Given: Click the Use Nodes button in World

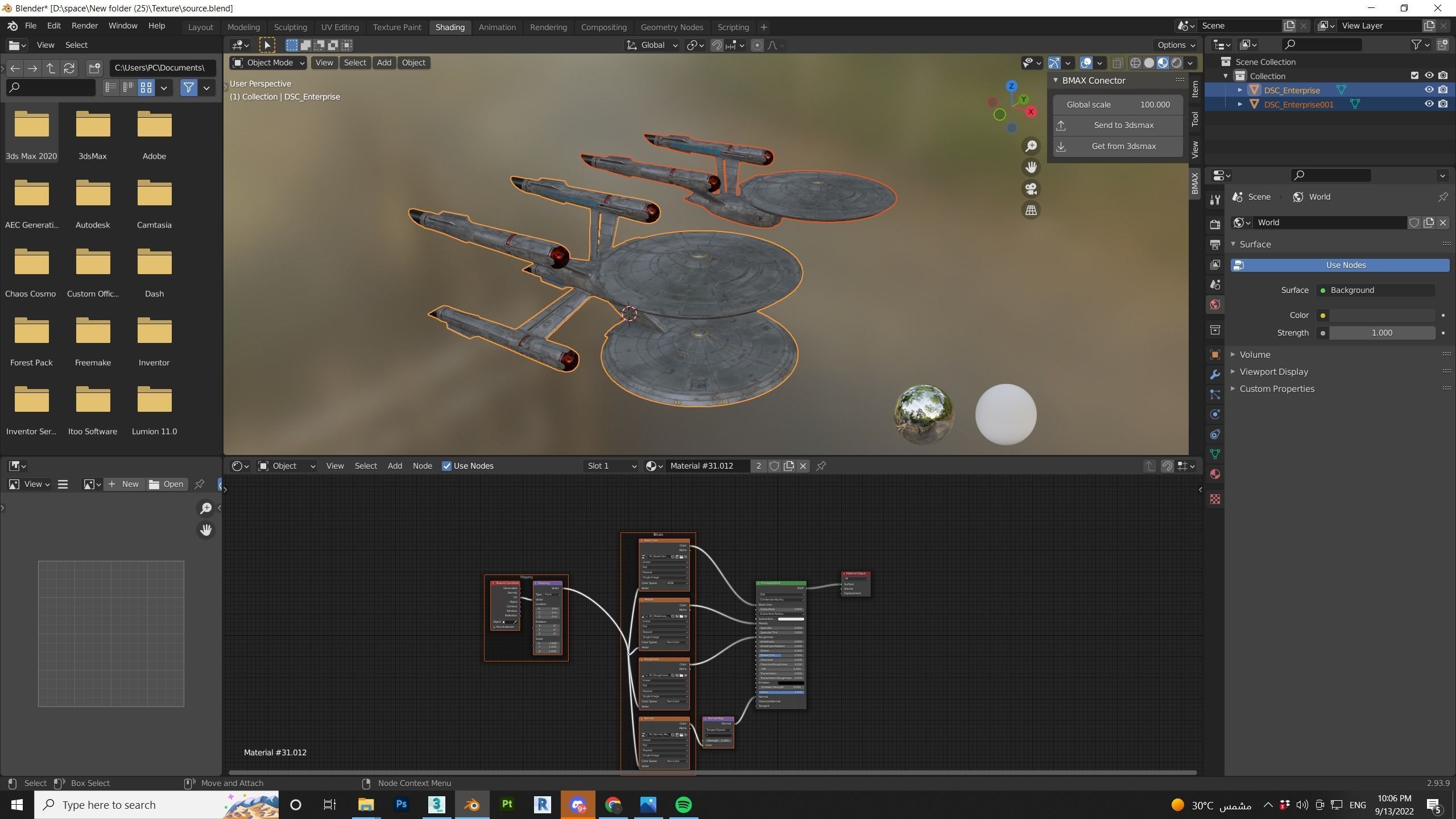Looking at the screenshot, I should (1340, 266).
